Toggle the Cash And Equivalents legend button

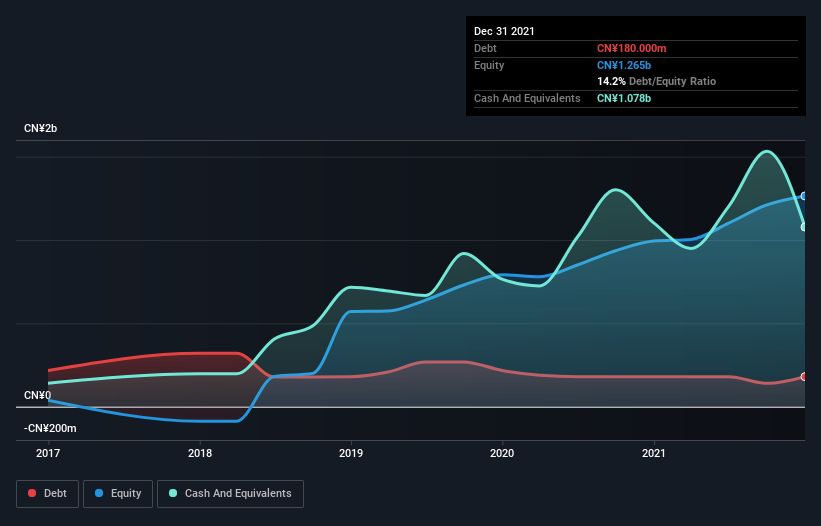(x=230, y=494)
